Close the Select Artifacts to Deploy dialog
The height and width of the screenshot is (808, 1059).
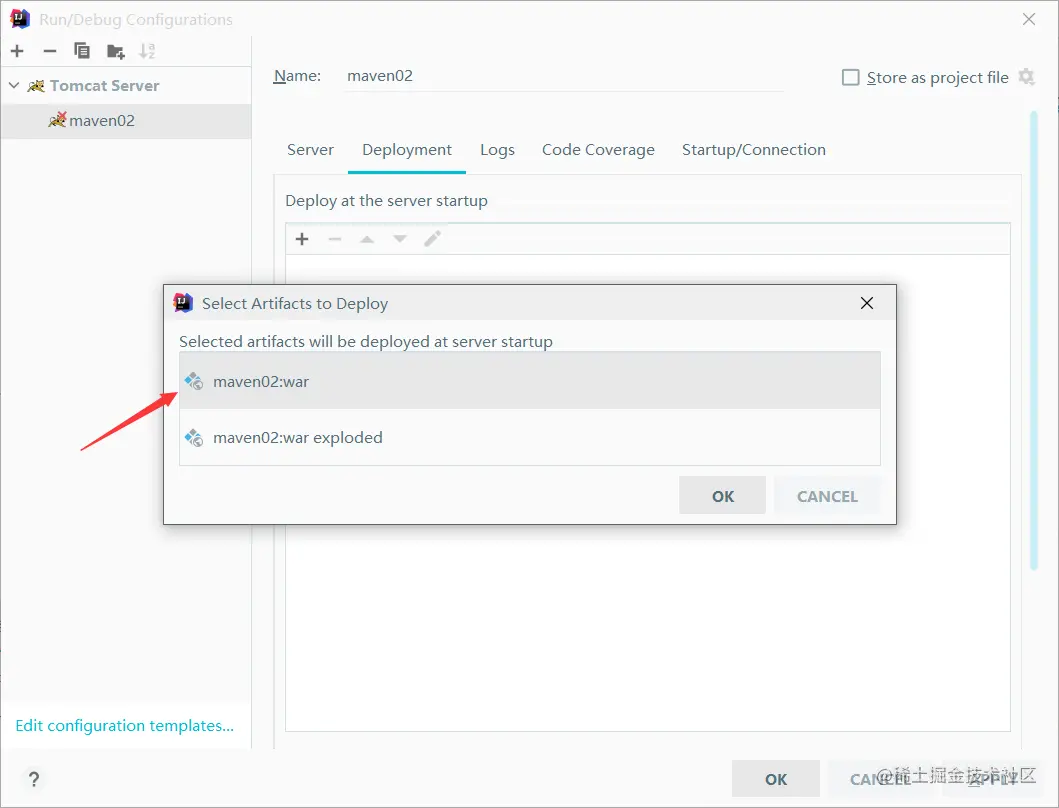coord(867,303)
